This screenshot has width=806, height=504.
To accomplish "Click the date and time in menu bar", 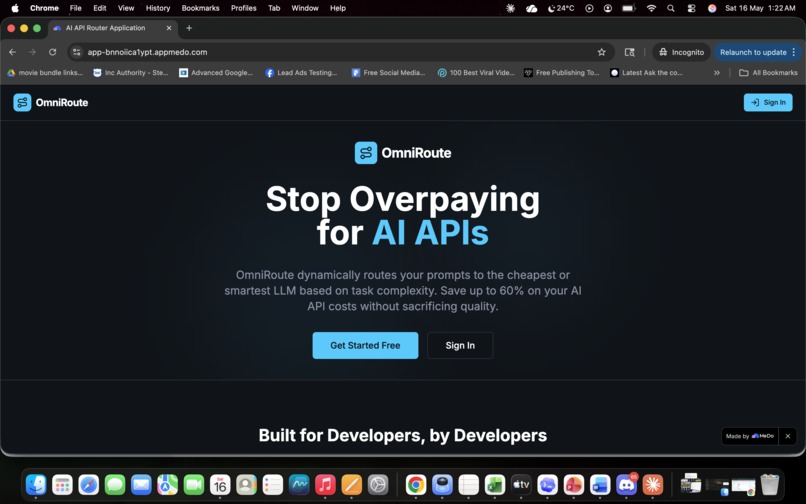I will [x=760, y=8].
